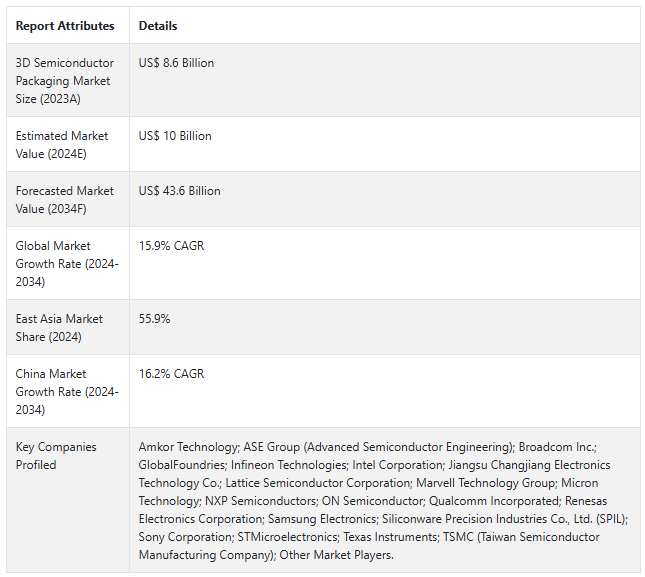Image resolution: width=645 pixels, height=577 pixels.
Task: Click the 16.2% CAGR value
Action: coord(171,374)
